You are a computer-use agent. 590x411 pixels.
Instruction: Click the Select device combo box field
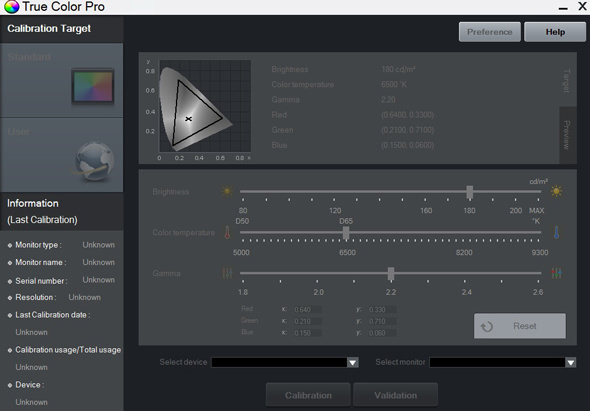285,362
